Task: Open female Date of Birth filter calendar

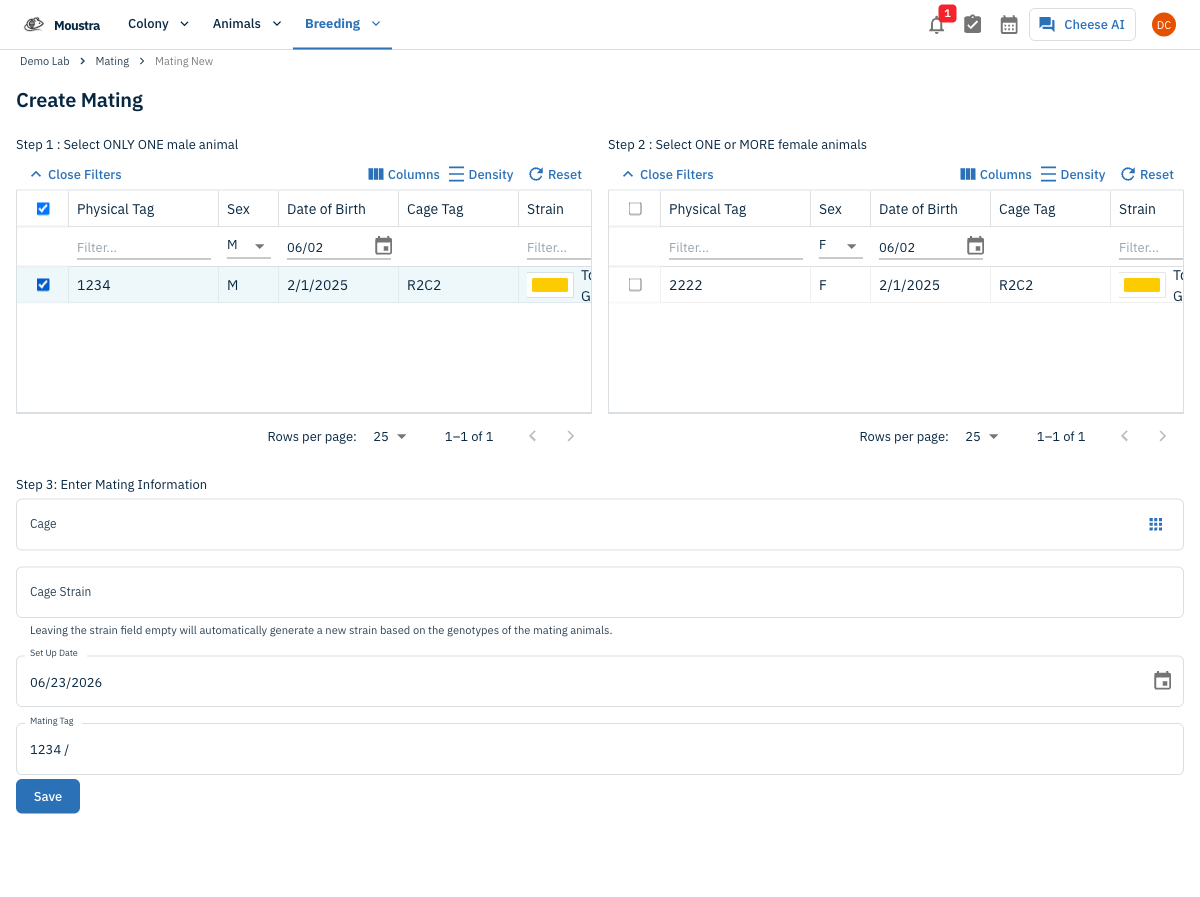Action: click(x=975, y=246)
